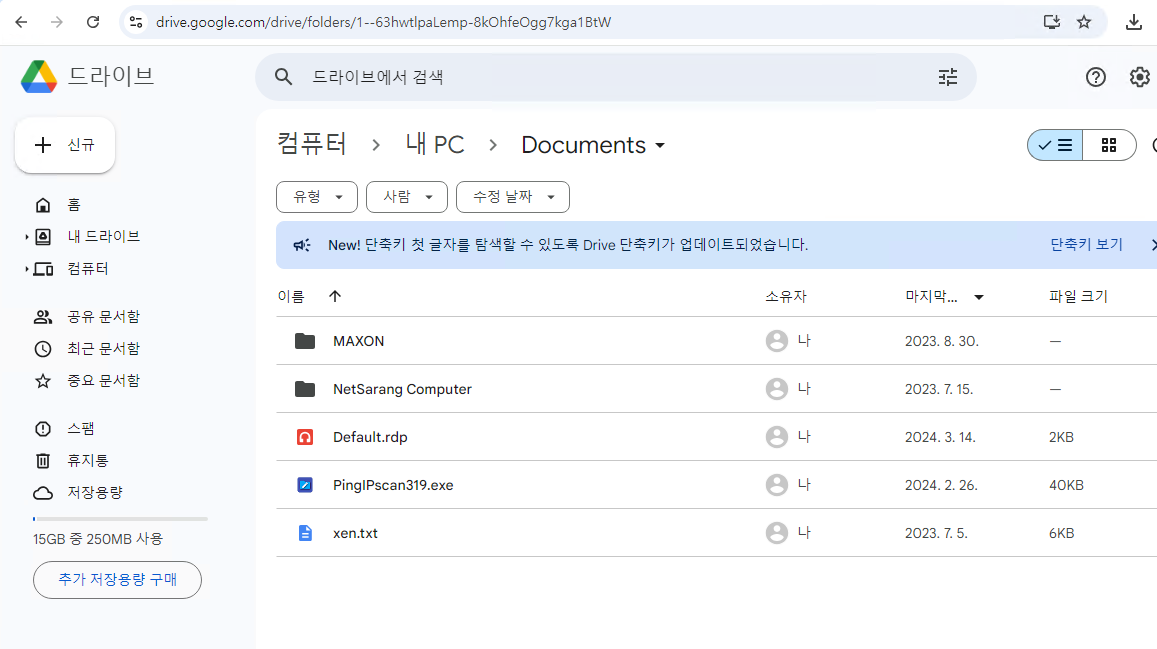Open the 수정 날짜 filter dropdown

pos(512,197)
